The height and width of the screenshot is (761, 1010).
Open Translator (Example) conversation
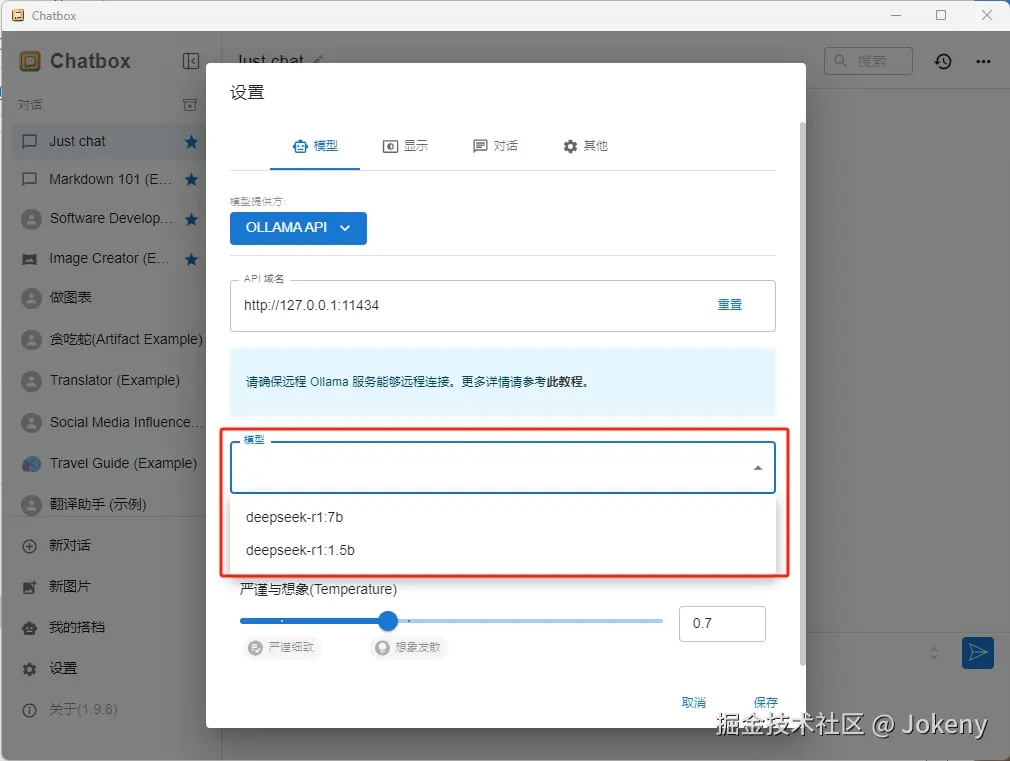[110, 380]
